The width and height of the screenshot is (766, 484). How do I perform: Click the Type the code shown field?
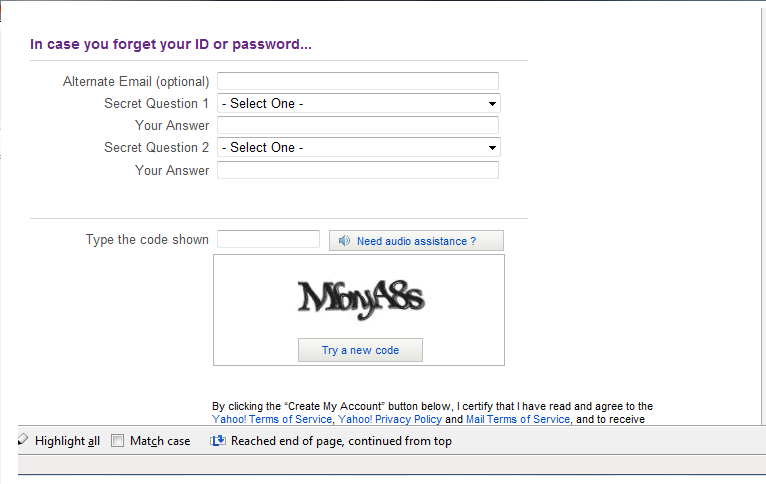[x=268, y=240]
